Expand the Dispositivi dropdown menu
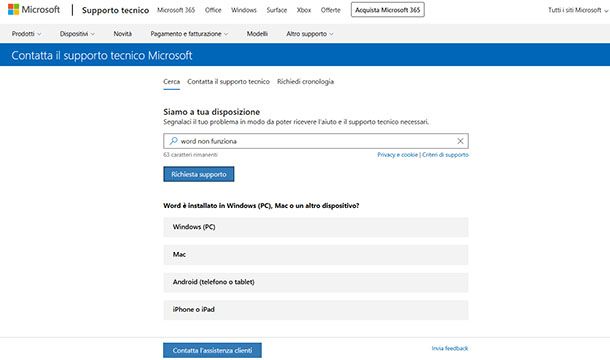This screenshot has height=360, width=610. (77, 34)
